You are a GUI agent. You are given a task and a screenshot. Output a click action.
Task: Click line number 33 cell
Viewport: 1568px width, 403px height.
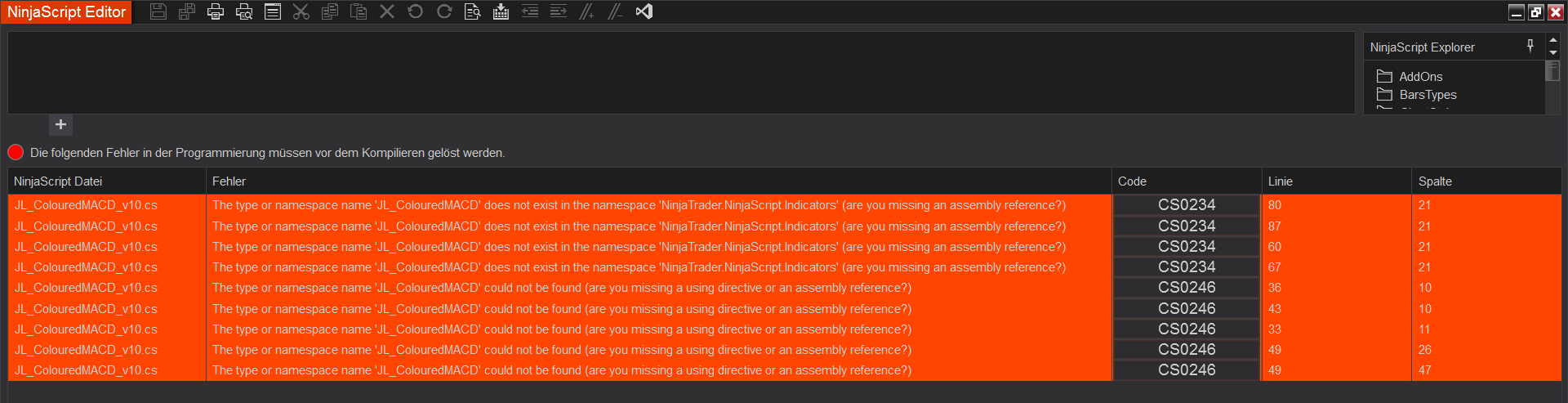click(x=1337, y=329)
